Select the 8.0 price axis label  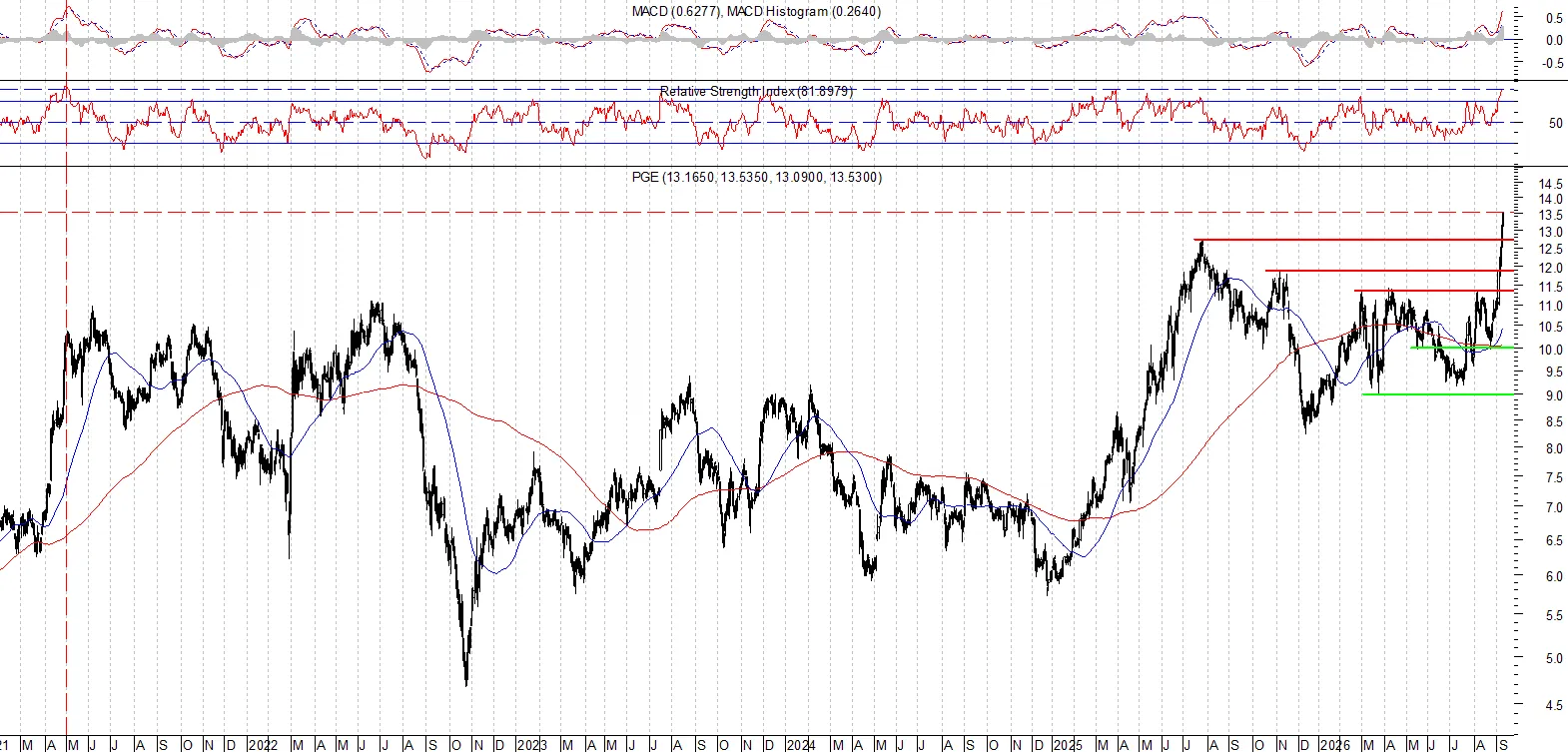[x=1555, y=449]
